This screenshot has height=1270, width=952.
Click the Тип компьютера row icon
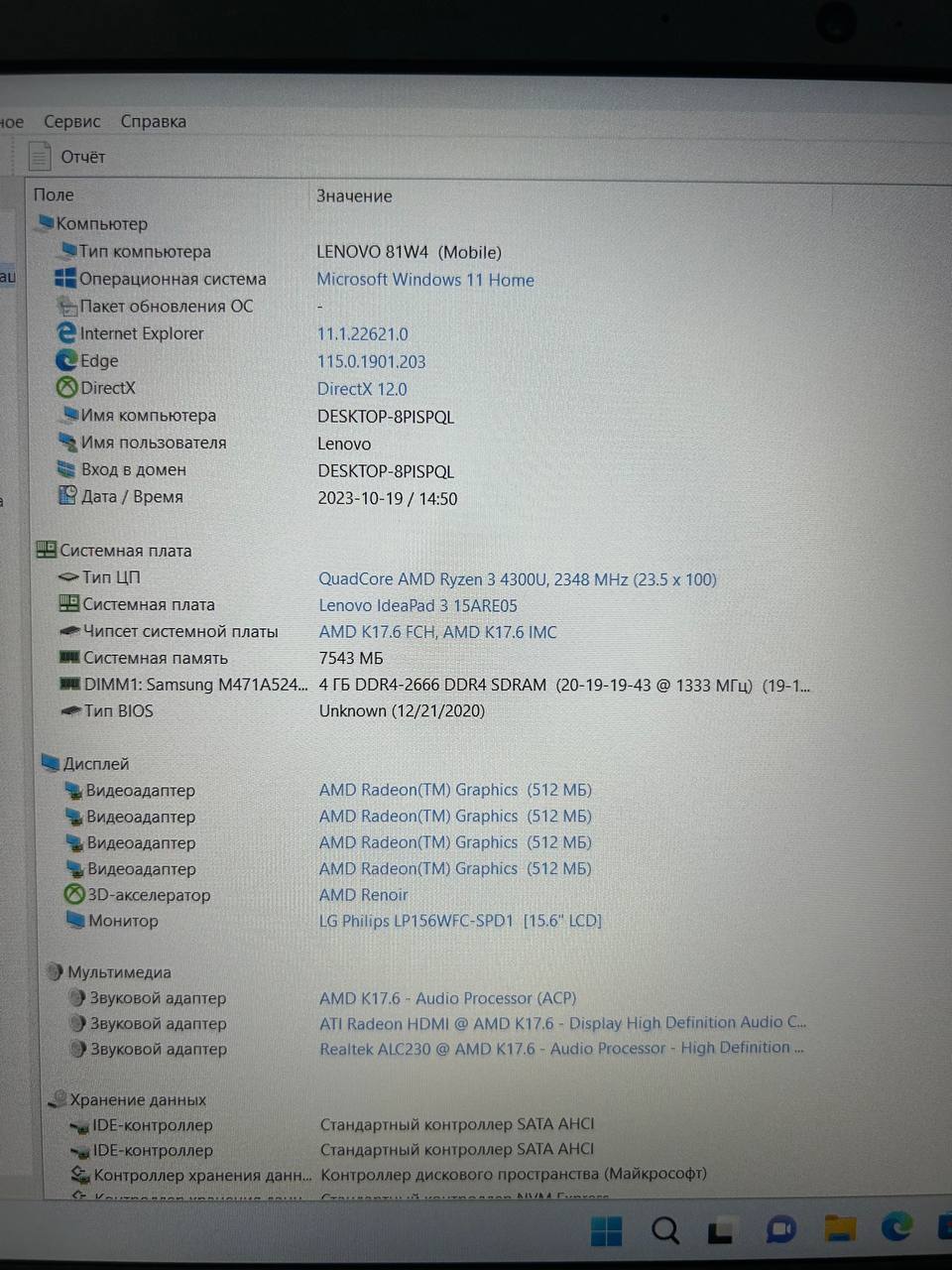67,250
